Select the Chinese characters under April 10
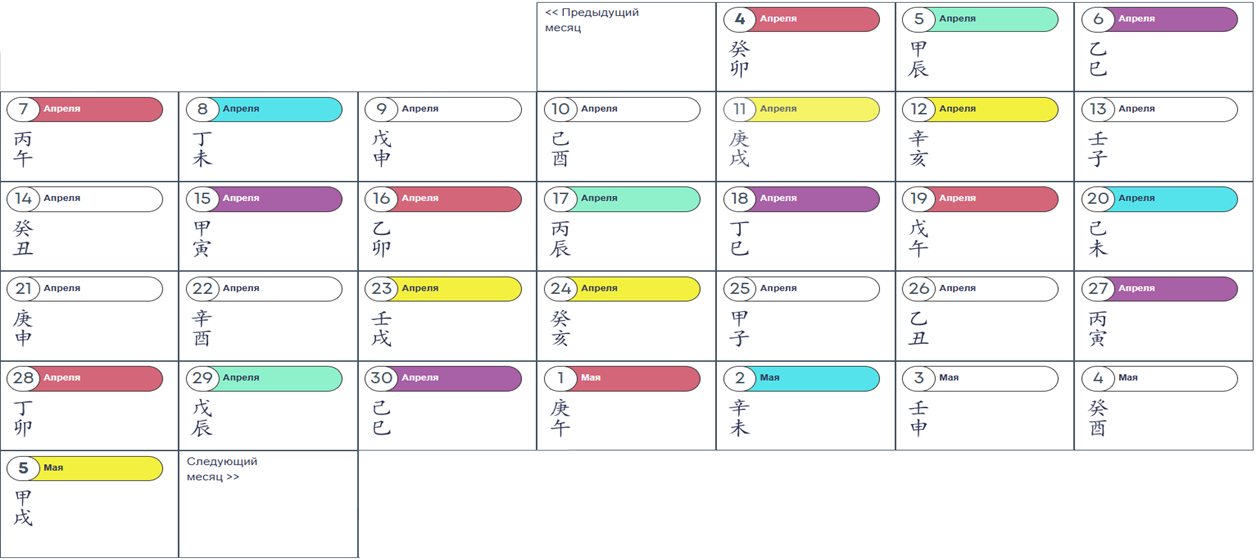 coord(560,149)
